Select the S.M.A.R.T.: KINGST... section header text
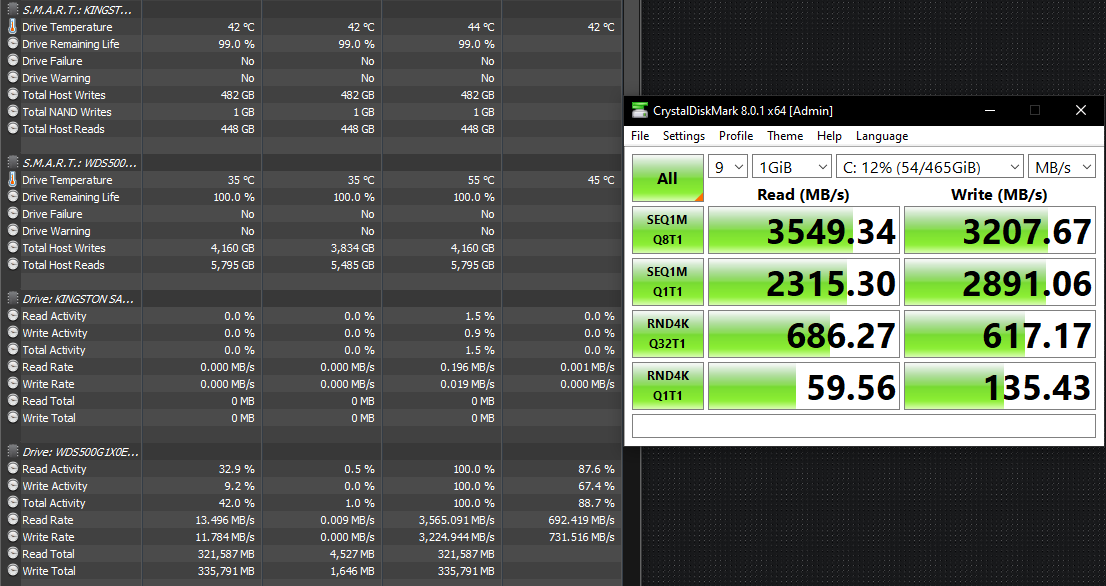The image size is (1106, 586). tap(77, 10)
